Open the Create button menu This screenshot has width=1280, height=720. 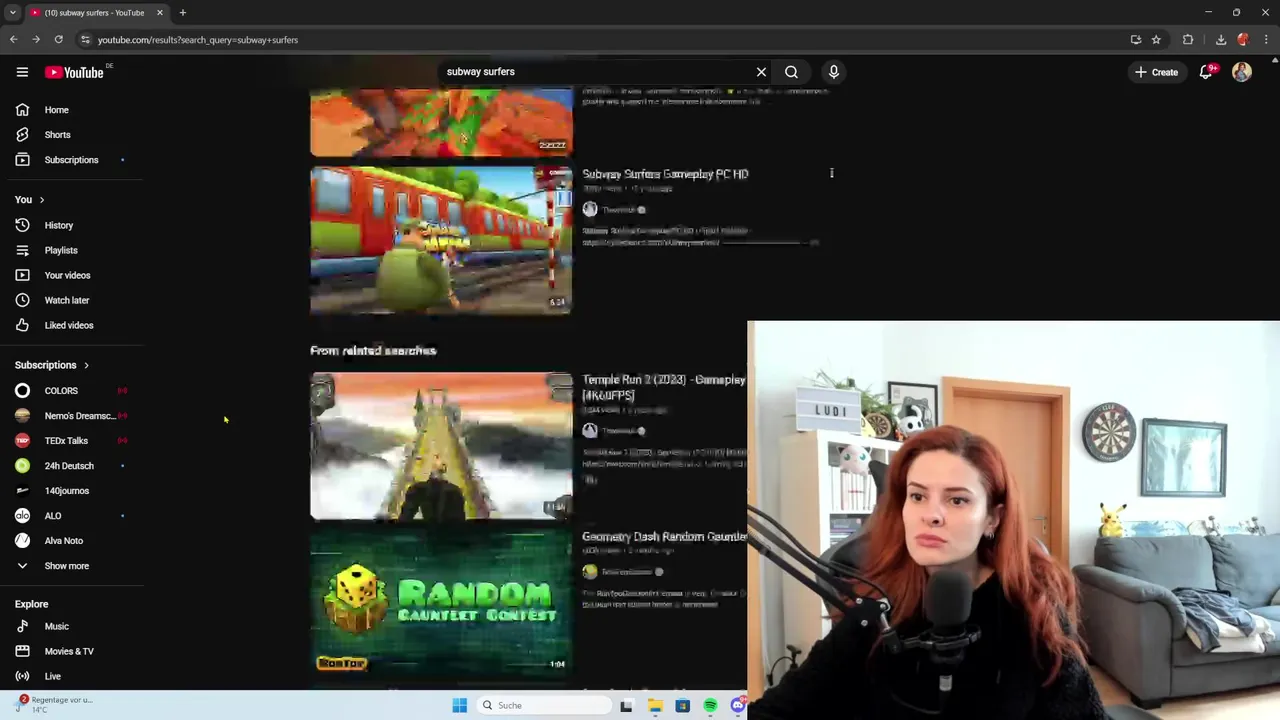1156,72
